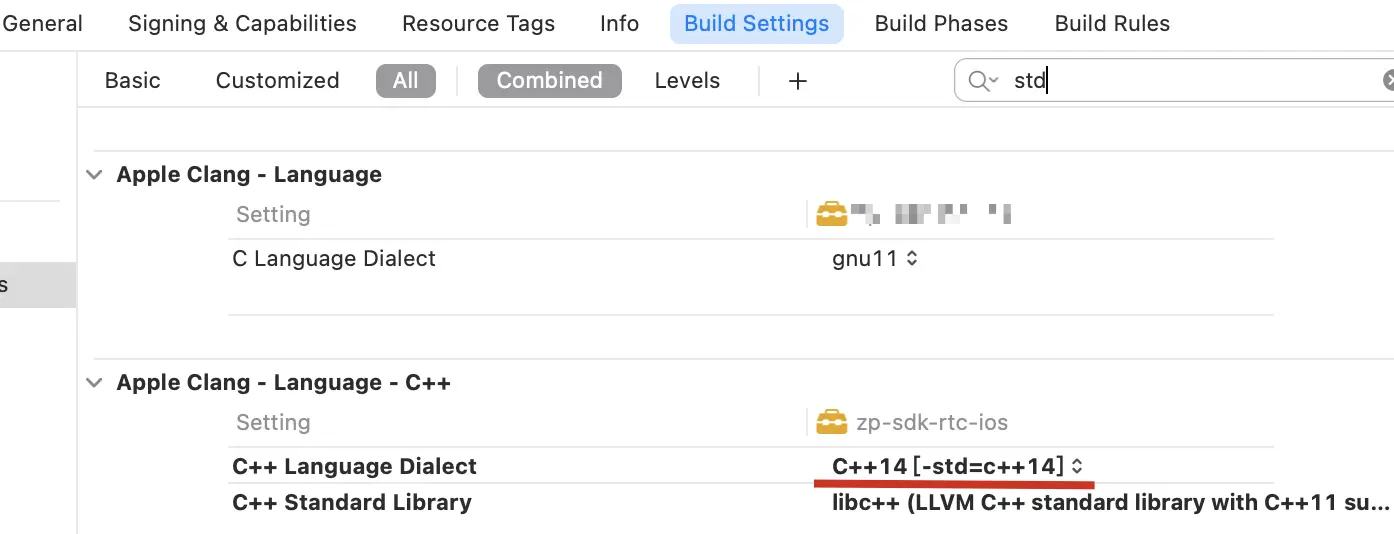Image resolution: width=1394 pixels, height=534 pixels.
Task: Open the Build Rules tab
Action: pos(1112,23)
